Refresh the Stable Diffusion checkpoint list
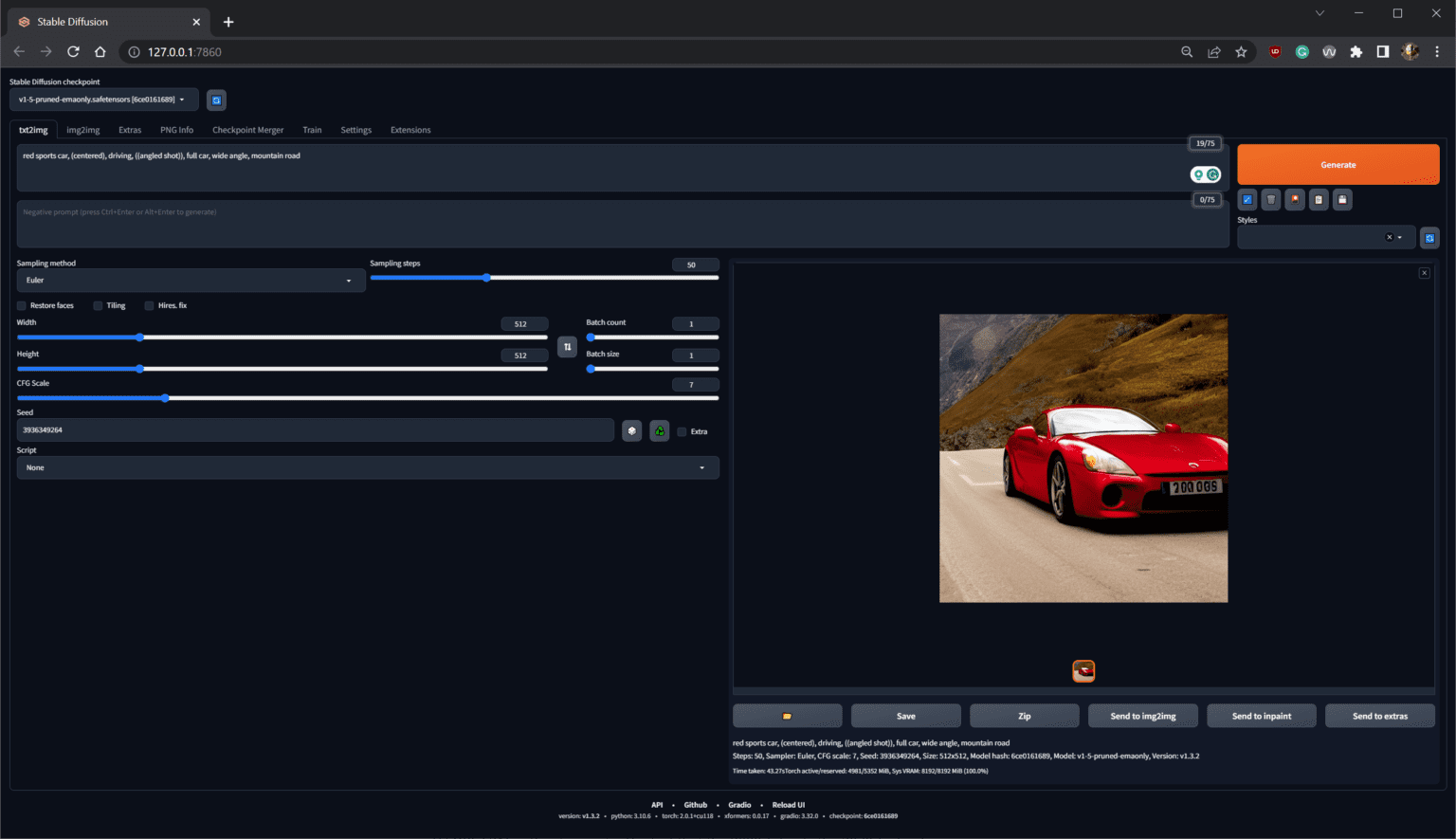Image resolution: width=1456 pixels, height=839 pixels. (x=216, y=100)
